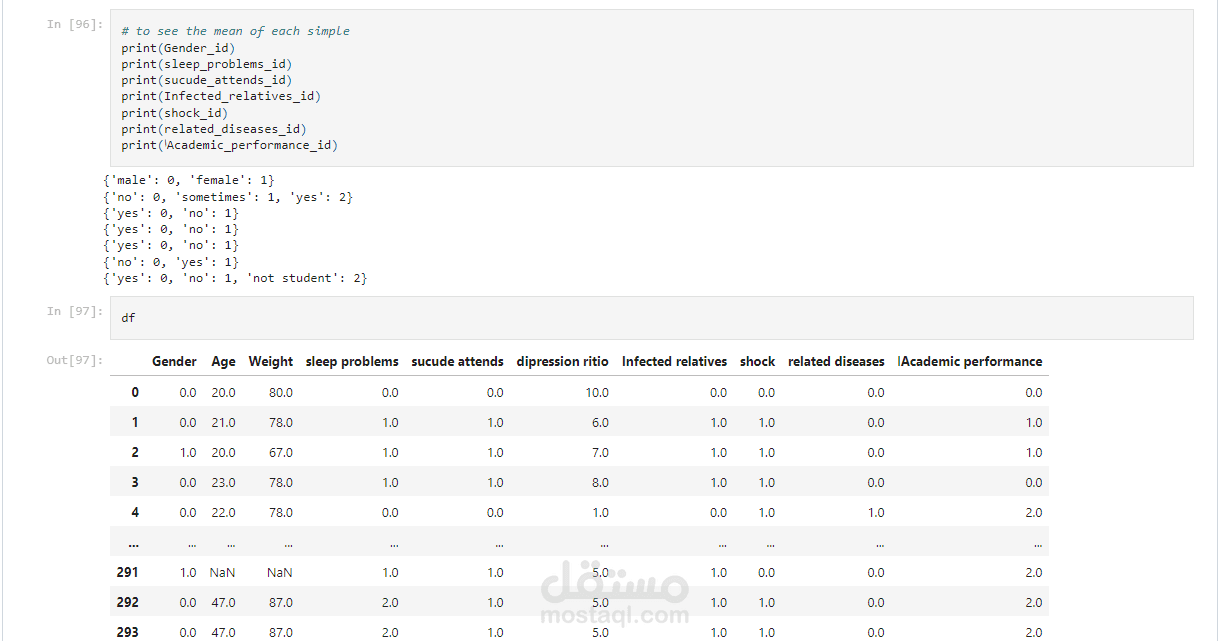Select row index 291 in the dataframe
This screenshot has width=1231, height=641.
(128, 573)
